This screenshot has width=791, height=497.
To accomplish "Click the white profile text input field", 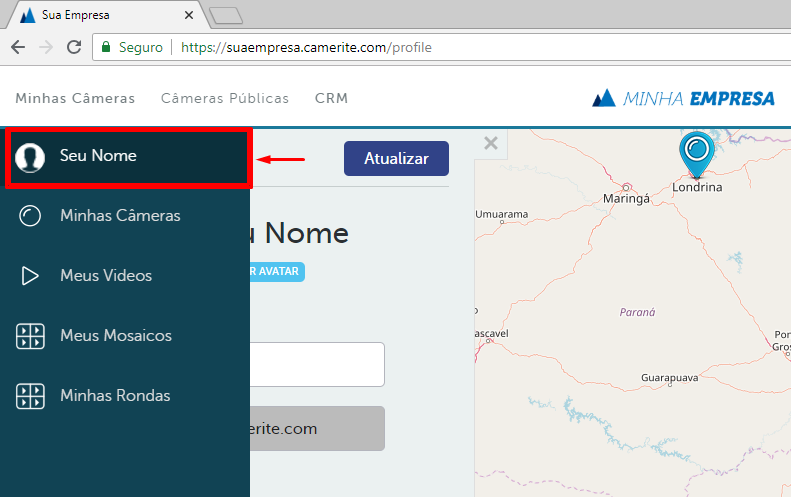I will 317,364.
